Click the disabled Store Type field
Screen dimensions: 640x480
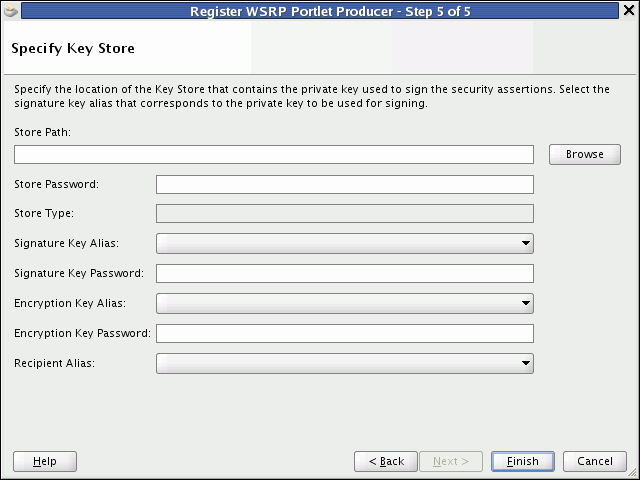[x=345, y=213]
